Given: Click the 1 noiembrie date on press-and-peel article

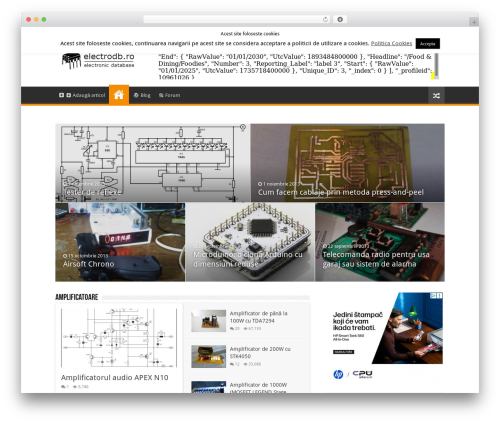Looking at the screenshot, I should [x=279, y=184].
